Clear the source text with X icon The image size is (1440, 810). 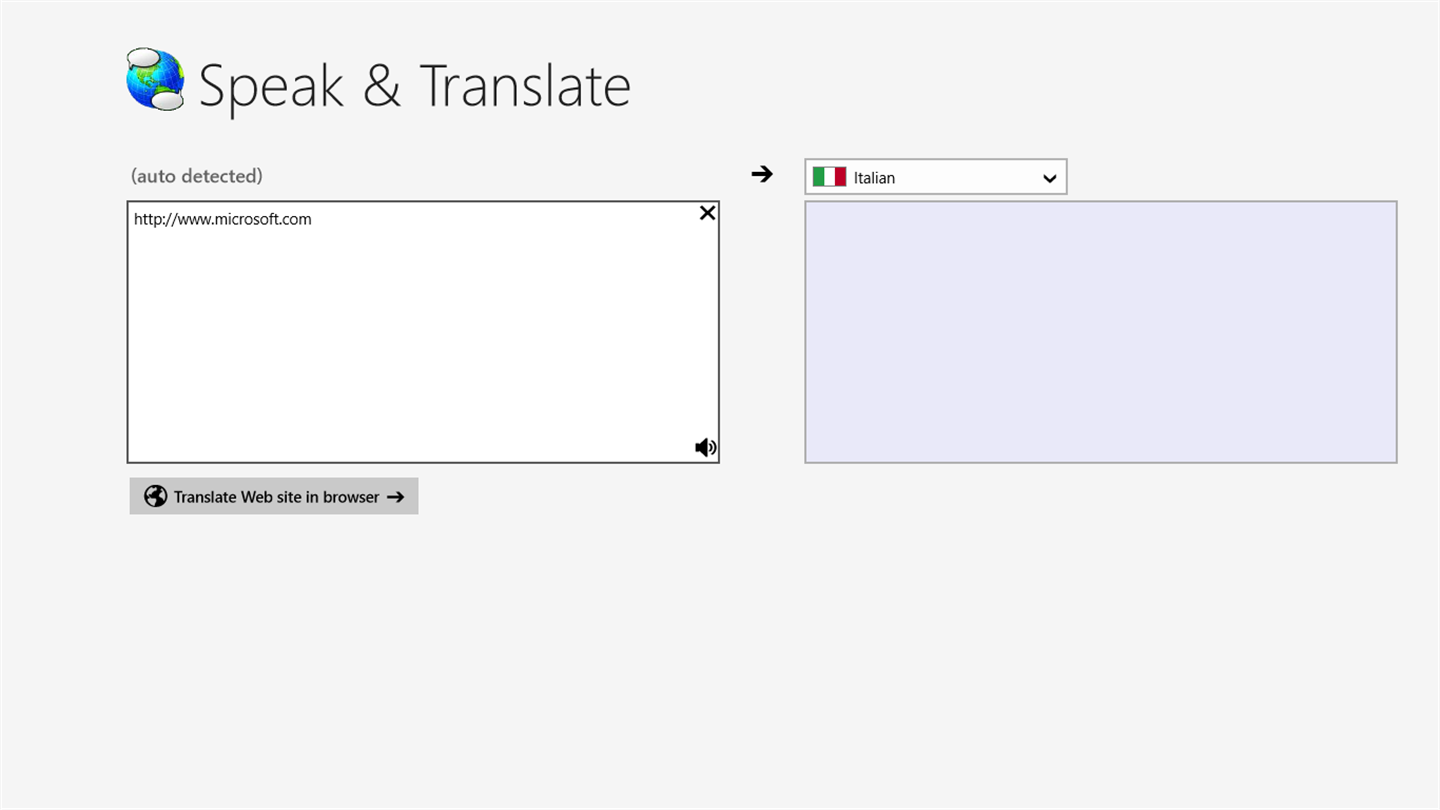(707, 213)
